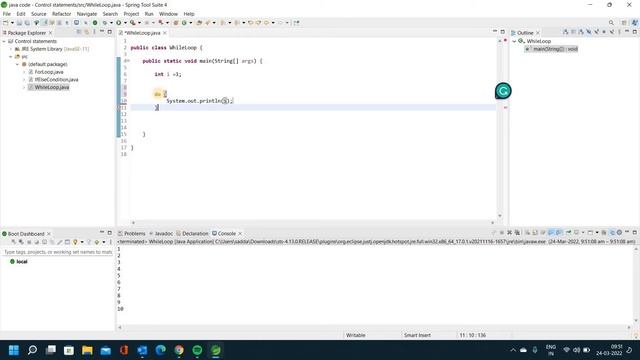Click the Debug toolbar button
The image size is (640, 360).
point(105,23)
